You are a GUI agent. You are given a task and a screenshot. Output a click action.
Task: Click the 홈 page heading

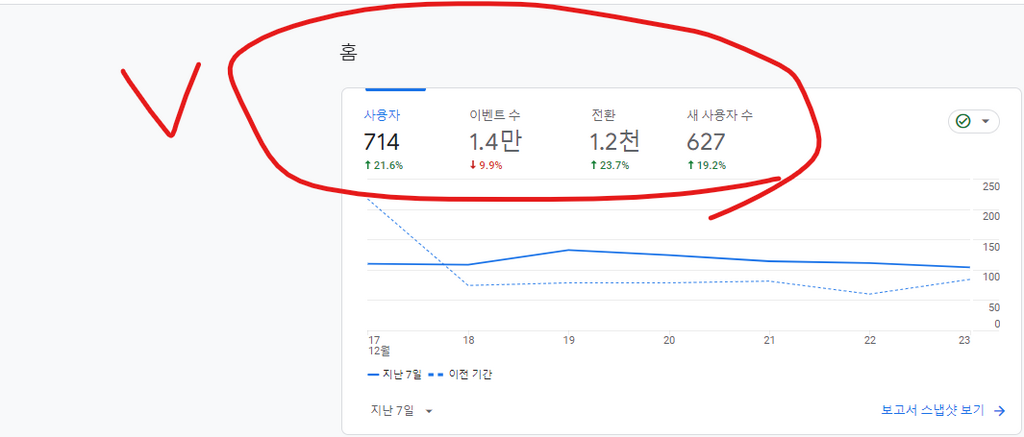click(x=348, y=53)
